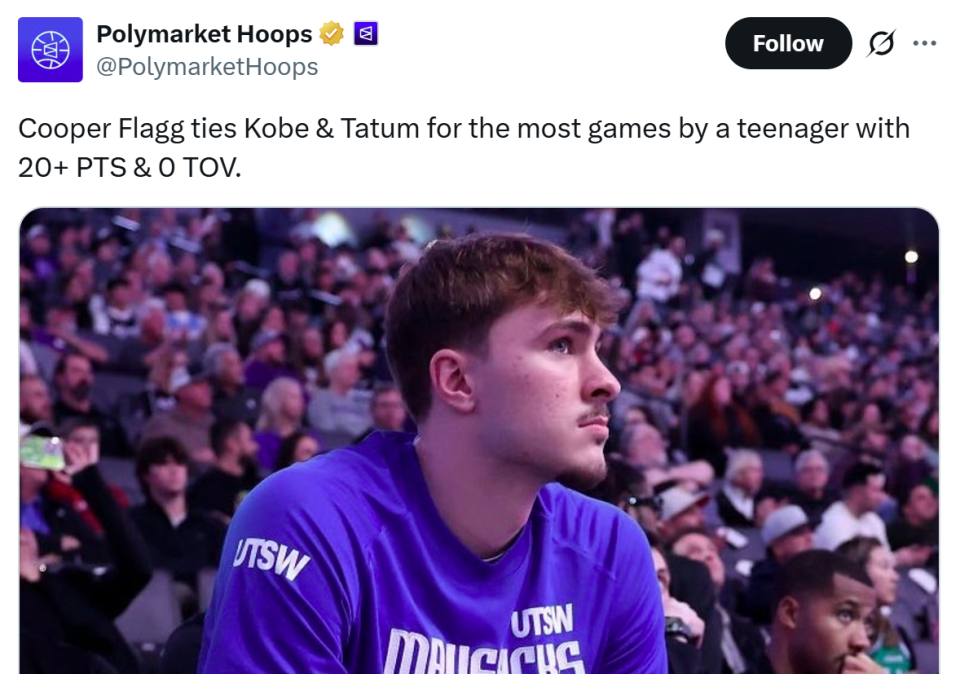Viewport: 960px width, 674px height.
Task: Open the three-dot more options menu
Action: 925,44
